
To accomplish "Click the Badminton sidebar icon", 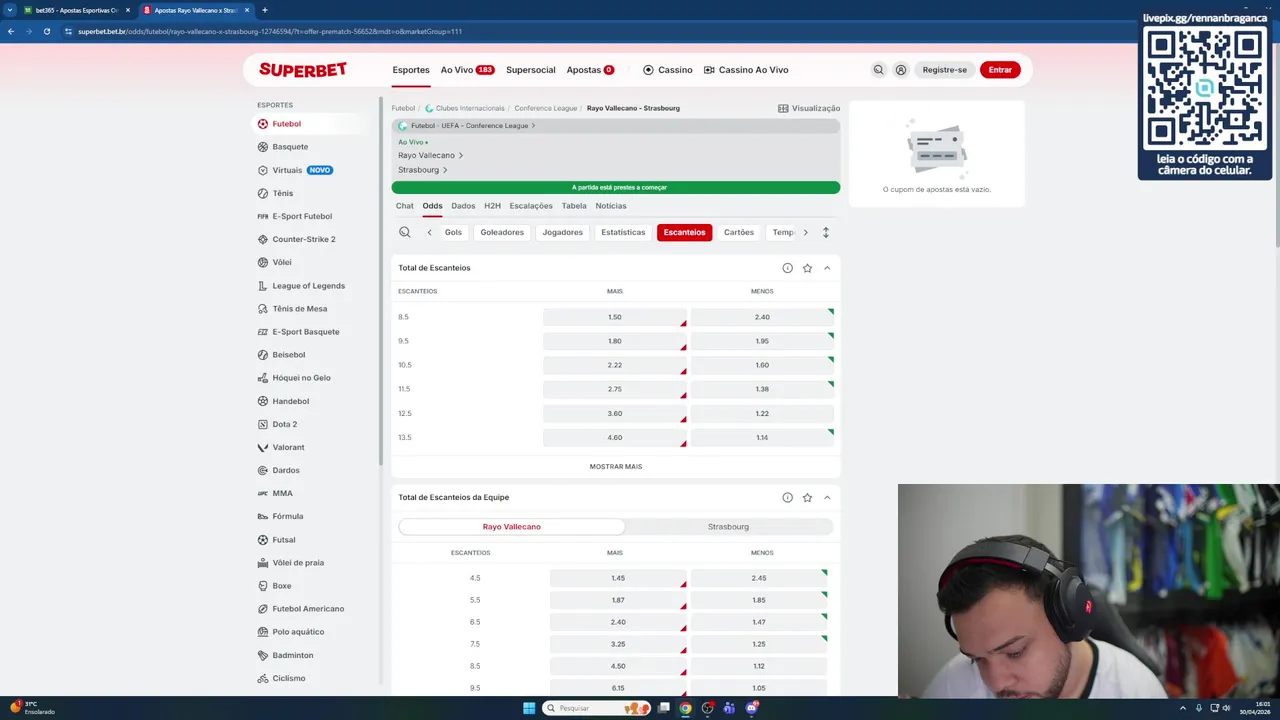I will [x=263, y=655].
